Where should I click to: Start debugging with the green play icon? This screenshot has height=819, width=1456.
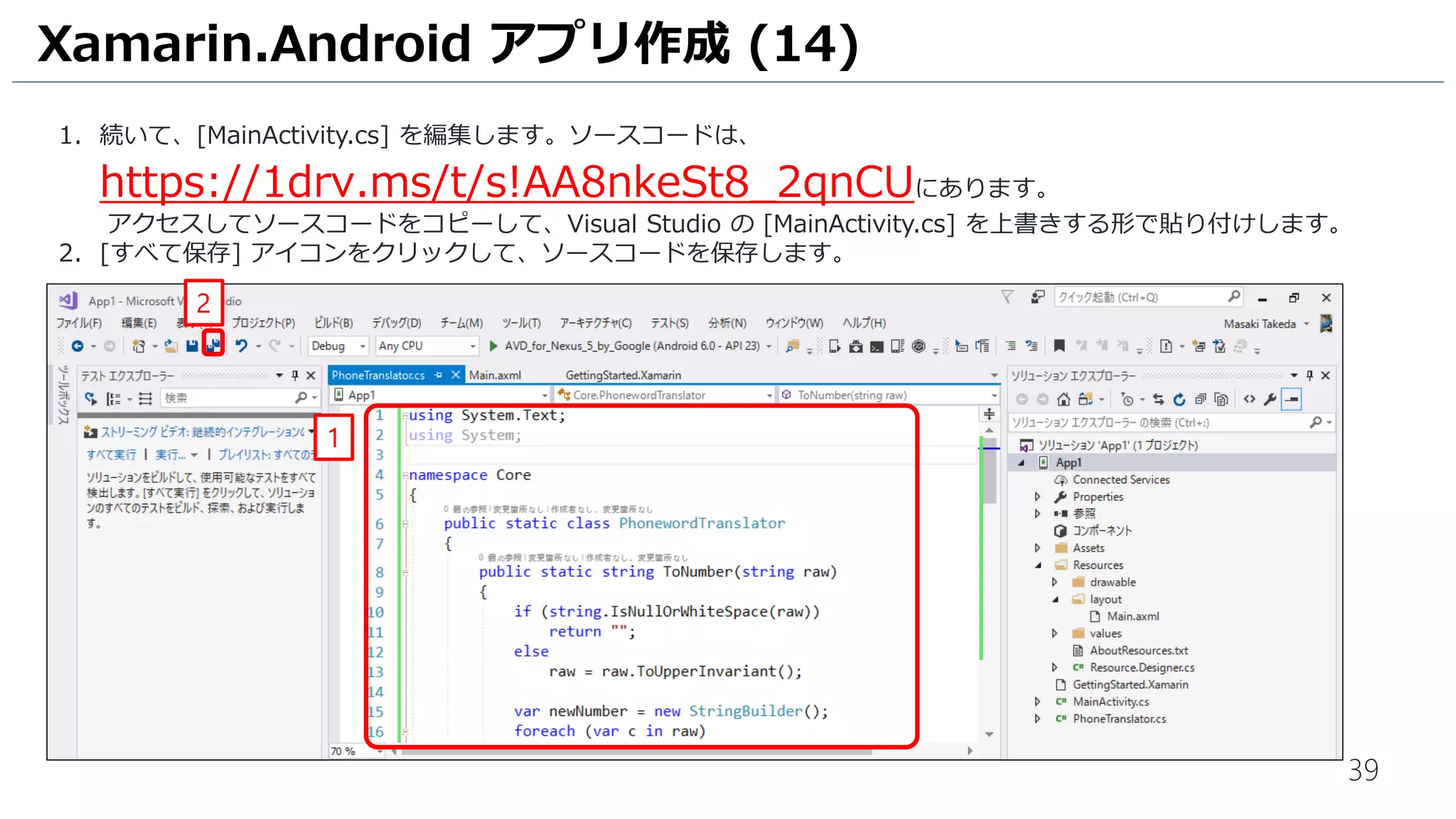pyautogui.click(x=493, y=346)
